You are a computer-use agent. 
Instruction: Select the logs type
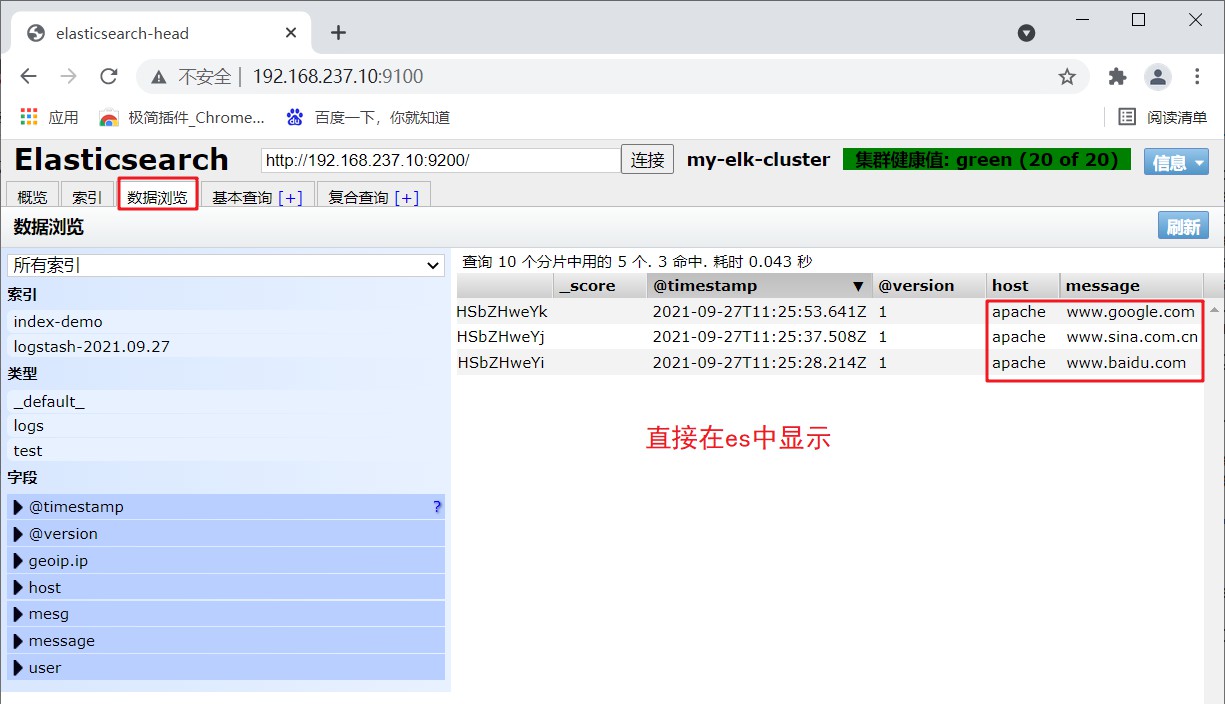(x=226, y=426)
